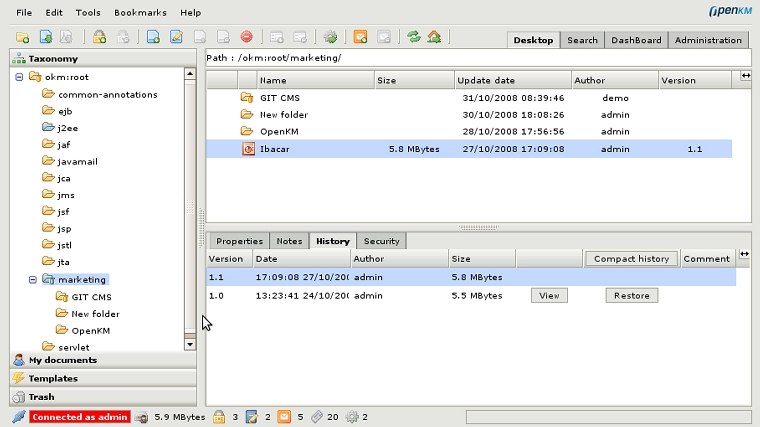Open the Help menu
This screenshot has height=427, width=760.
click(190, 13)
